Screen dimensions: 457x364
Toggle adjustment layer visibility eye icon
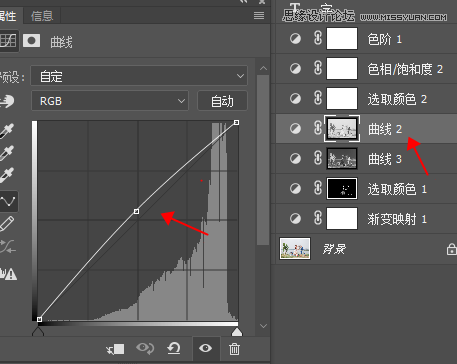pos(205,348)
